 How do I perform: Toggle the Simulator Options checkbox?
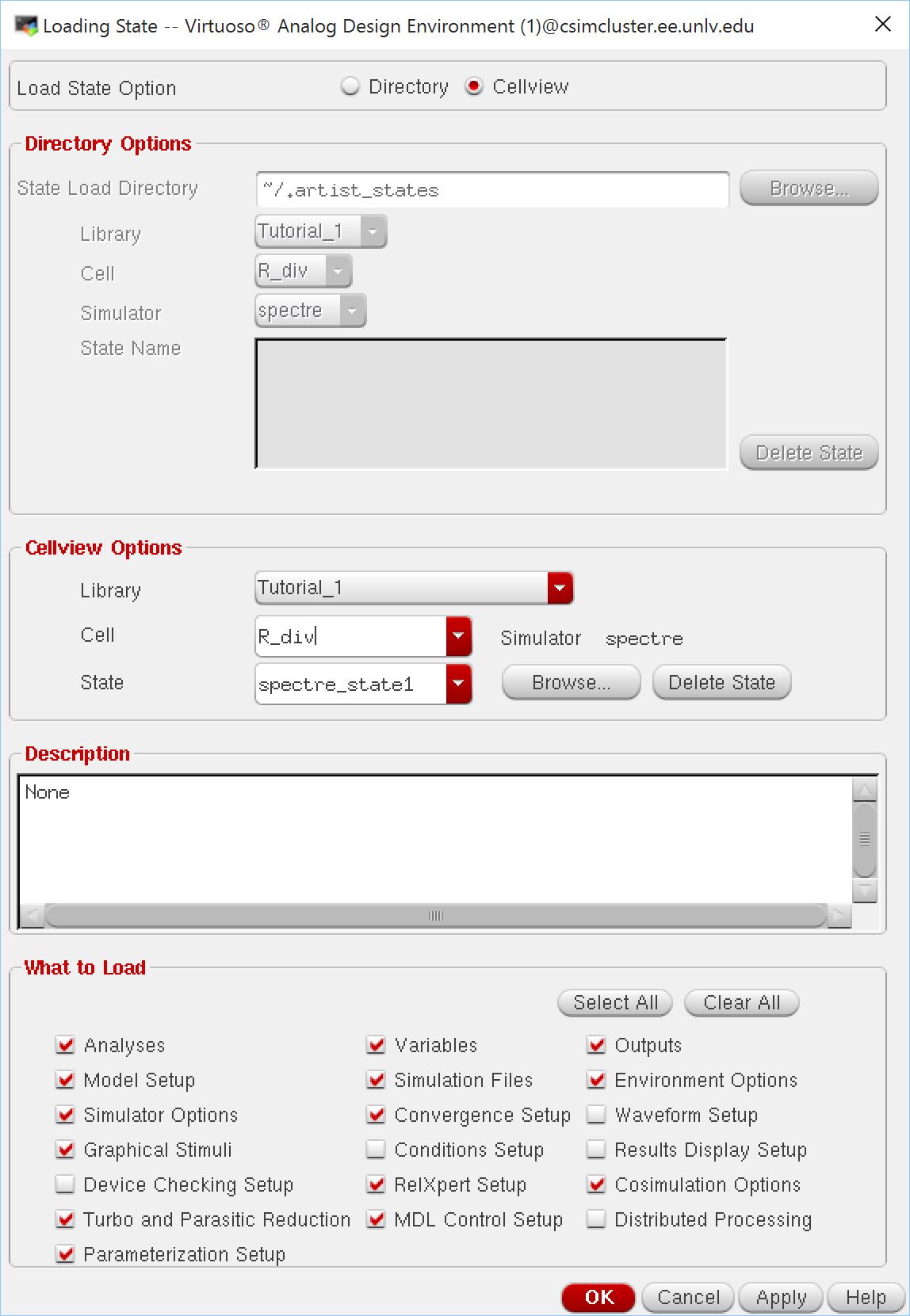tap(66, 1115)
